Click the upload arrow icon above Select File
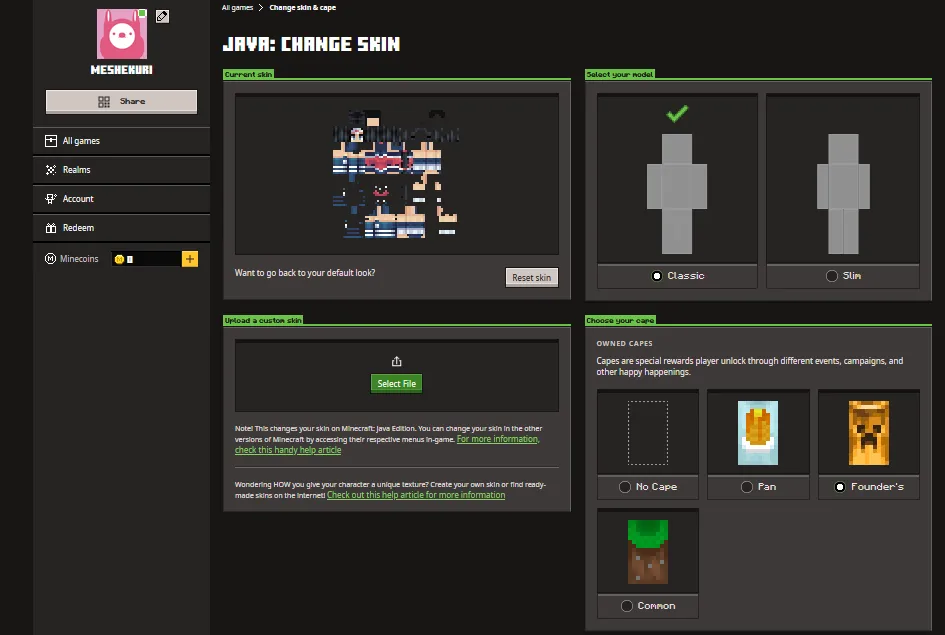 [397, 361]
